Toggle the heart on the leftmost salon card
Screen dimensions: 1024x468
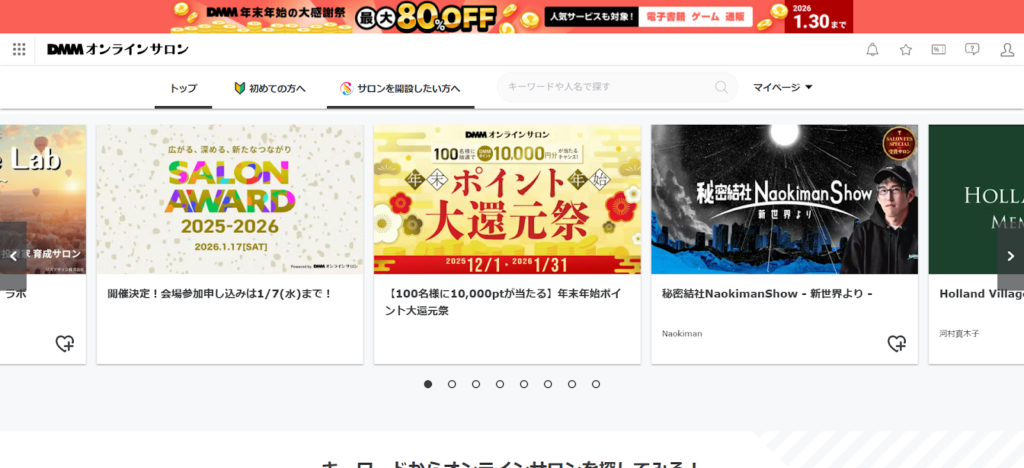(65, 343)
